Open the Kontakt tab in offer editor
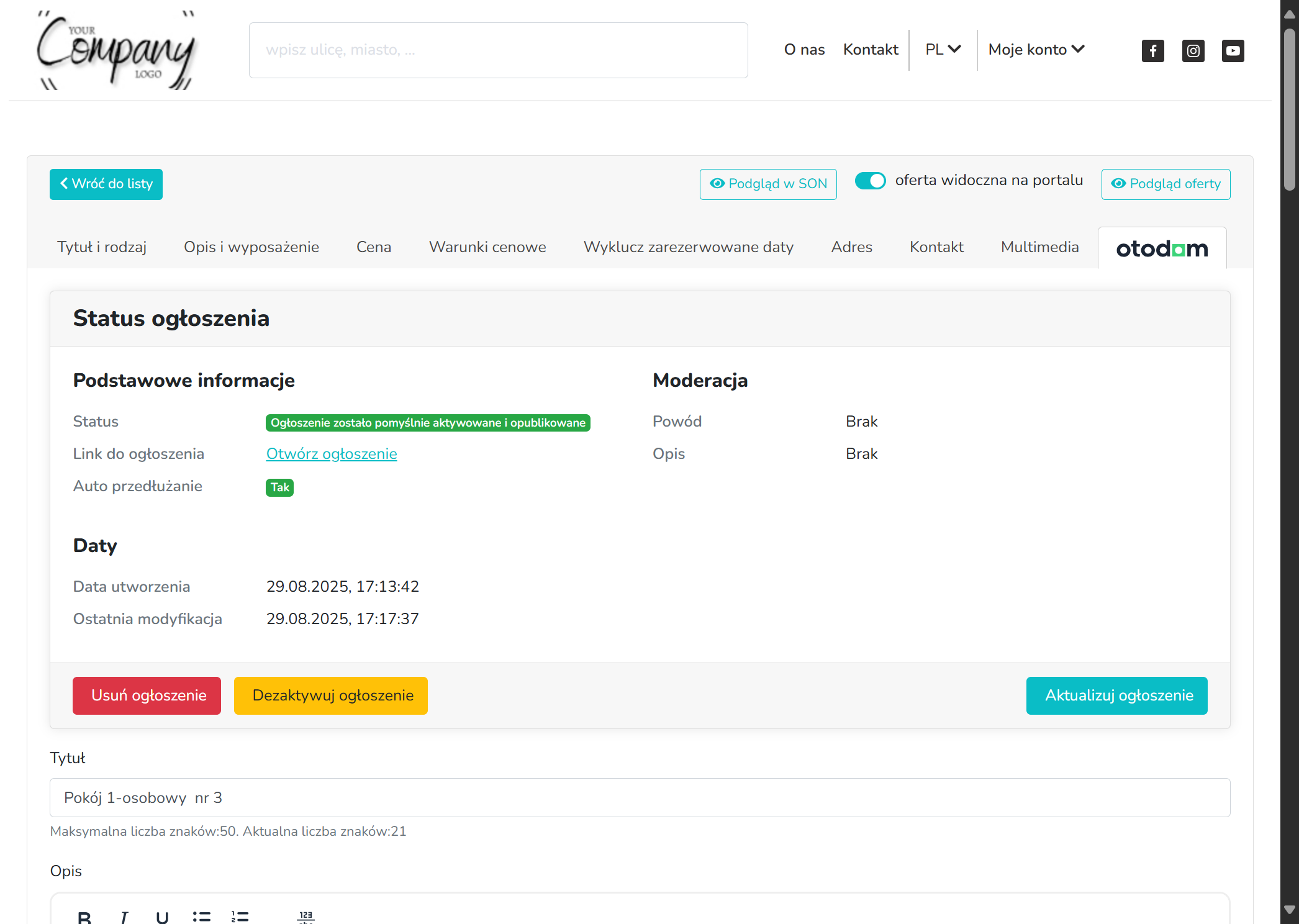This screenshot has height=924, width=1299. [x=936, y=247]
